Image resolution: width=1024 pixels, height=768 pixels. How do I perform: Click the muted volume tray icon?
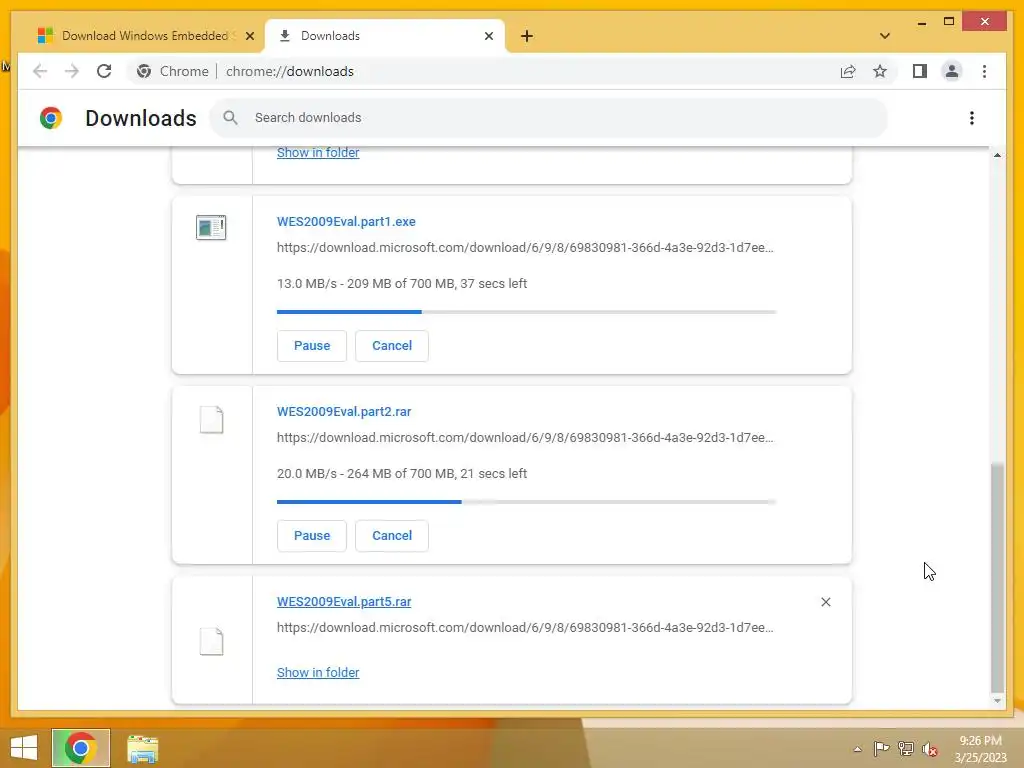click(x=929, y=749)
